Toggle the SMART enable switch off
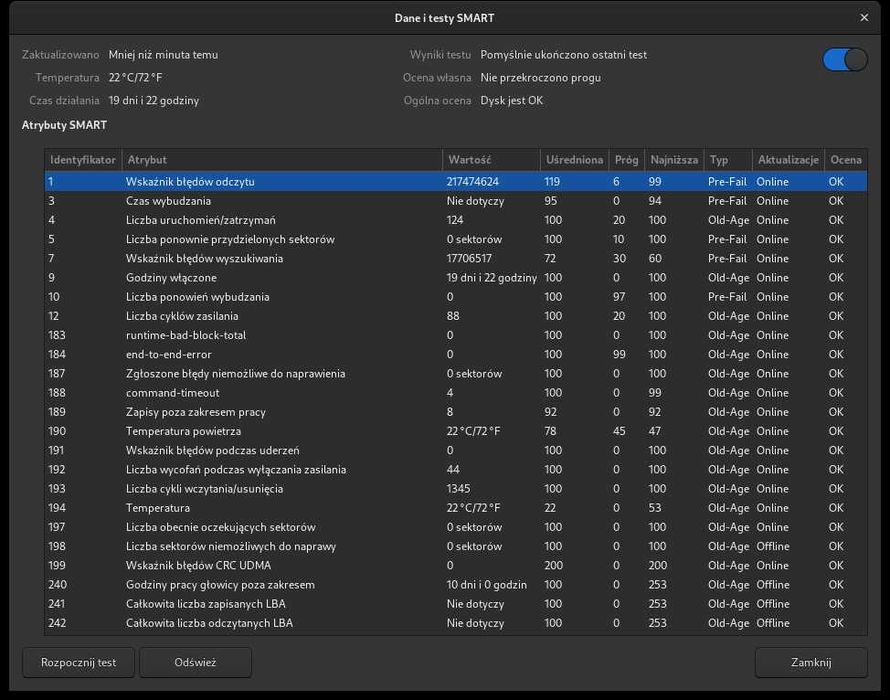The height and width of the screenshot is (700, 890). point(845,60)
